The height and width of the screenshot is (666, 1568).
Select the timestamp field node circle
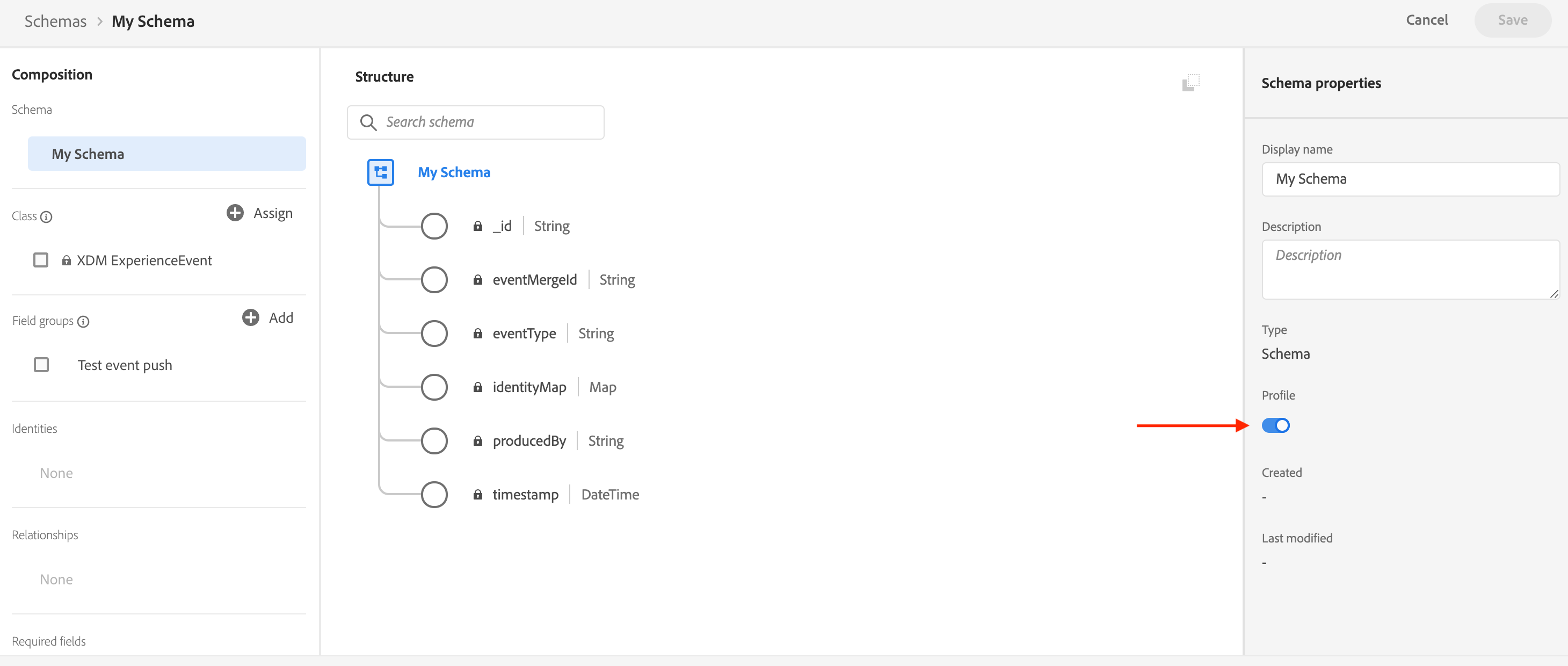(x=434, y=494)
